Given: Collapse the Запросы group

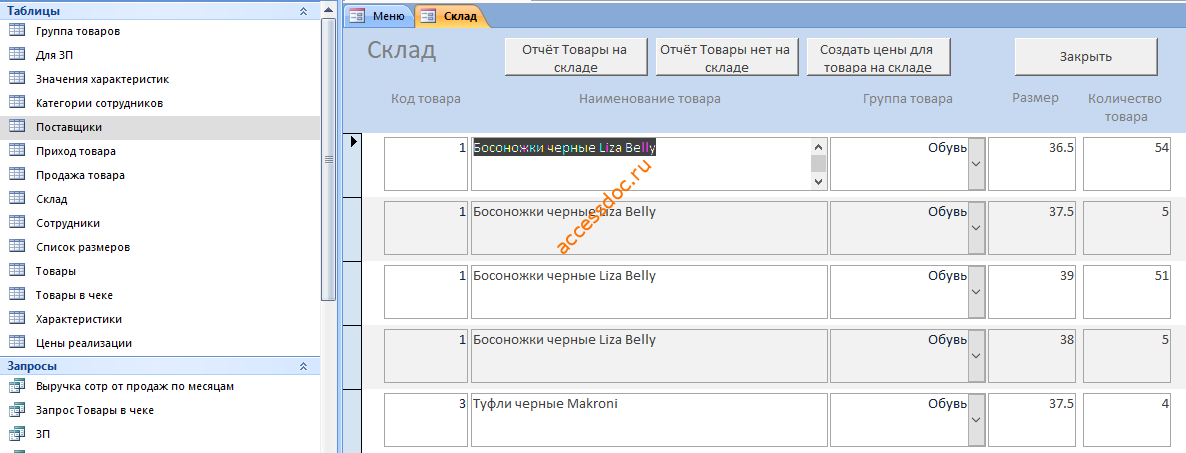Looking at the screenshot, I should tap(303, 366).
